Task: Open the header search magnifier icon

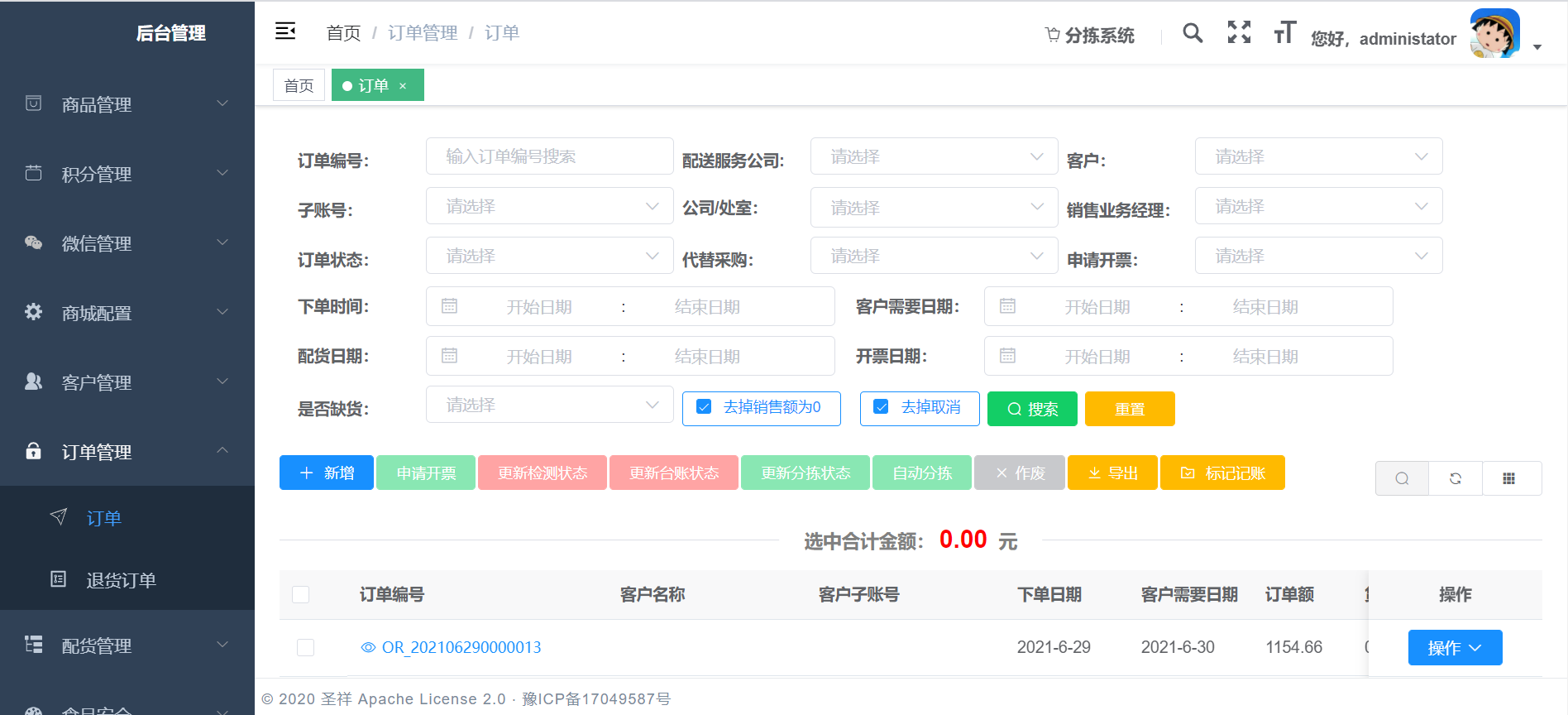Action: (x=1193, y=32)
